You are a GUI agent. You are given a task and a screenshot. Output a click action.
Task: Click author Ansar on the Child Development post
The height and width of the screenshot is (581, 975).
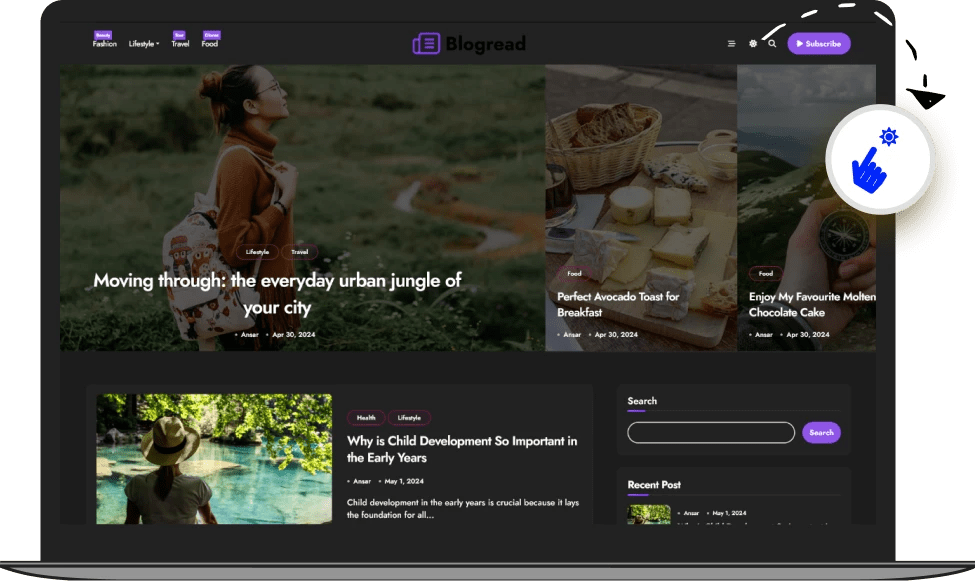[x=362, y=481]
